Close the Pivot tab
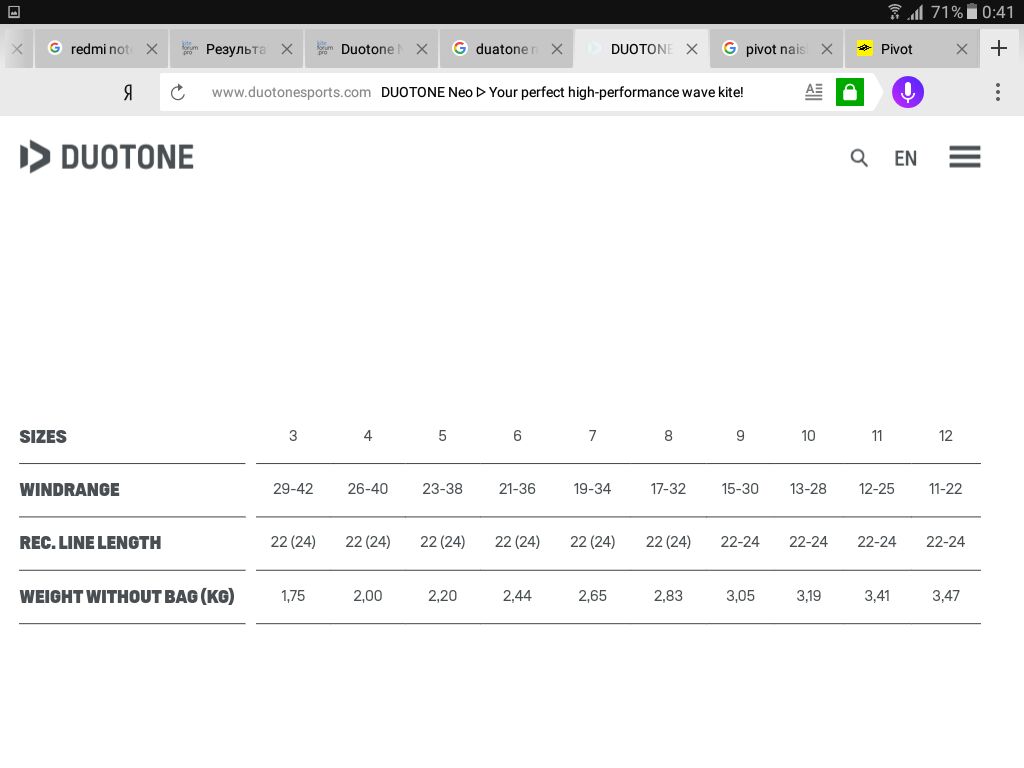The width and height of the screenshot is (1024, 768). tap(961, 49)
